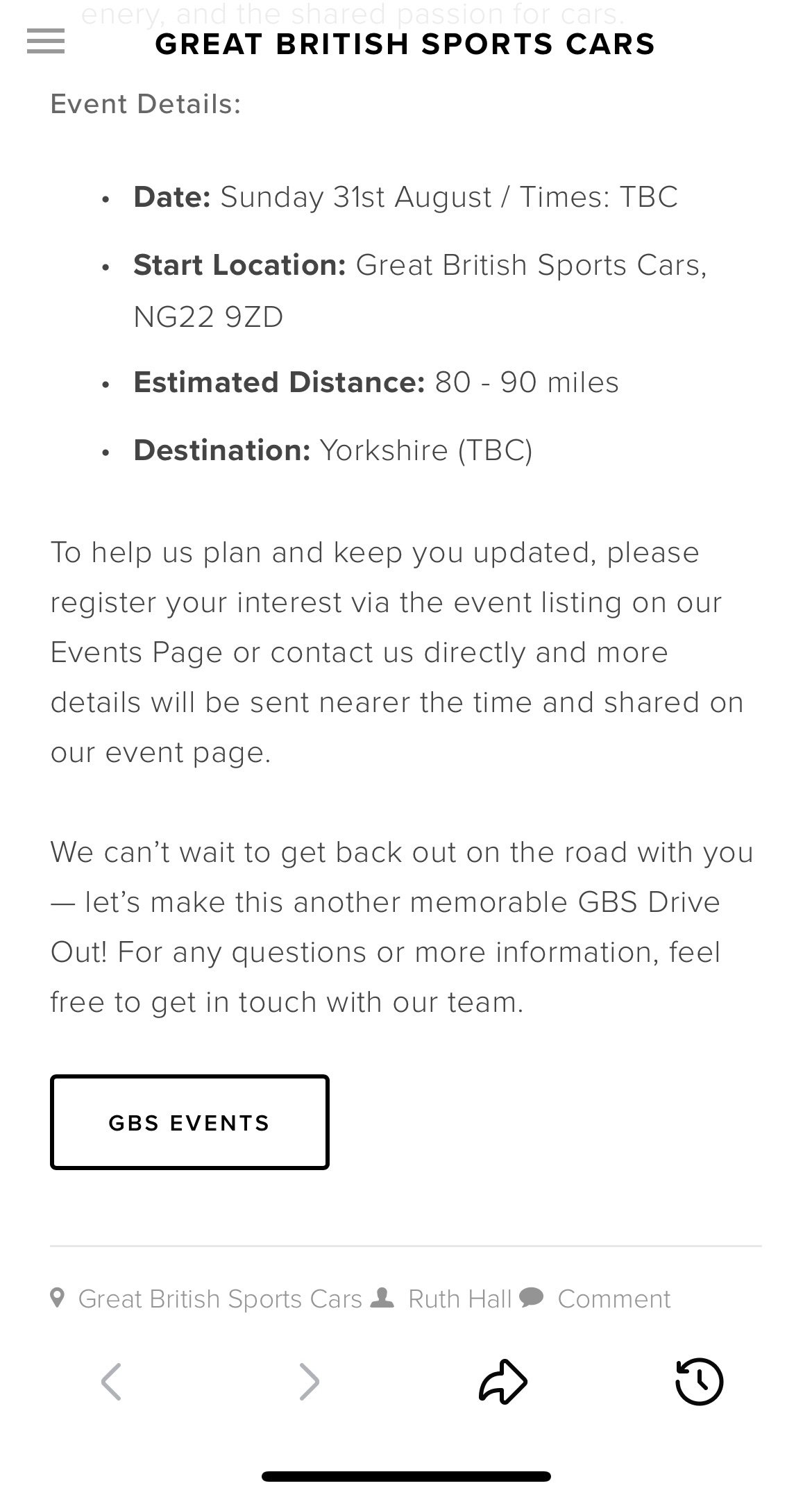Click the author person icon

(x=383, y=1296)
